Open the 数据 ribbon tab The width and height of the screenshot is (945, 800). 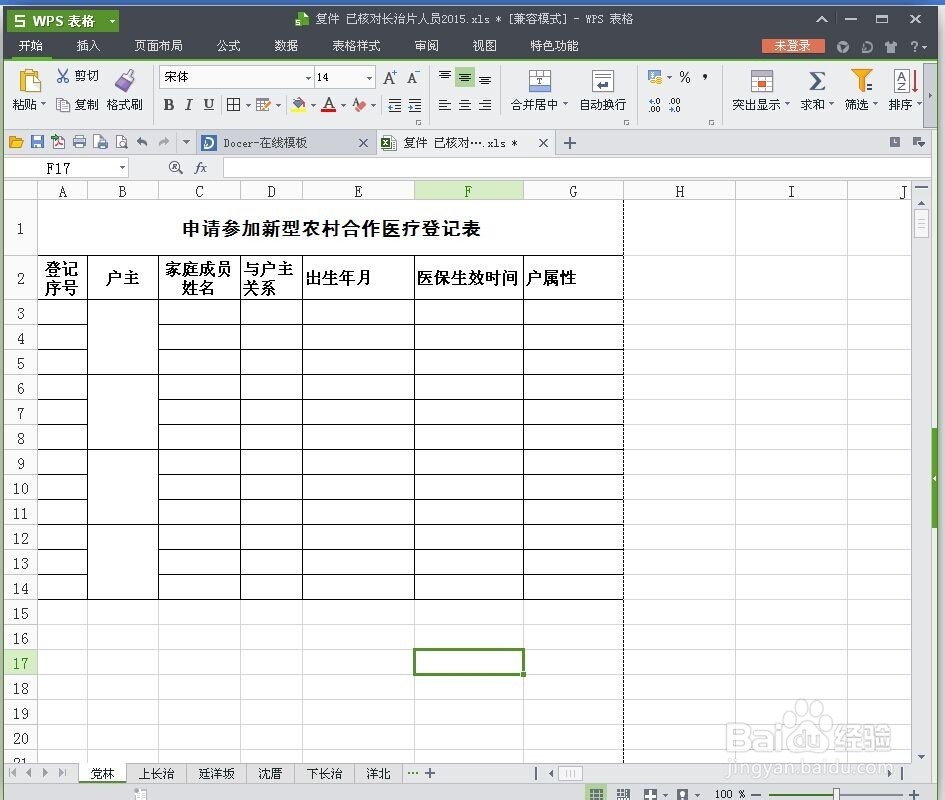coord(286,46)
